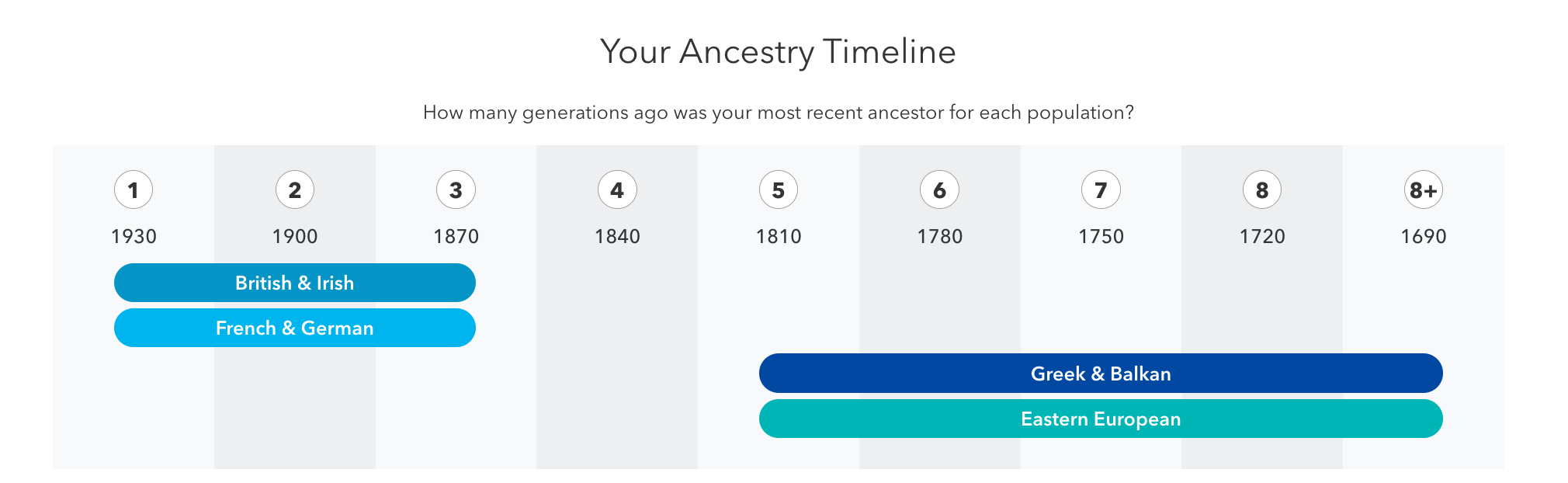
Task: Click the generation 1 circle marker
Action: coord(134,189)
